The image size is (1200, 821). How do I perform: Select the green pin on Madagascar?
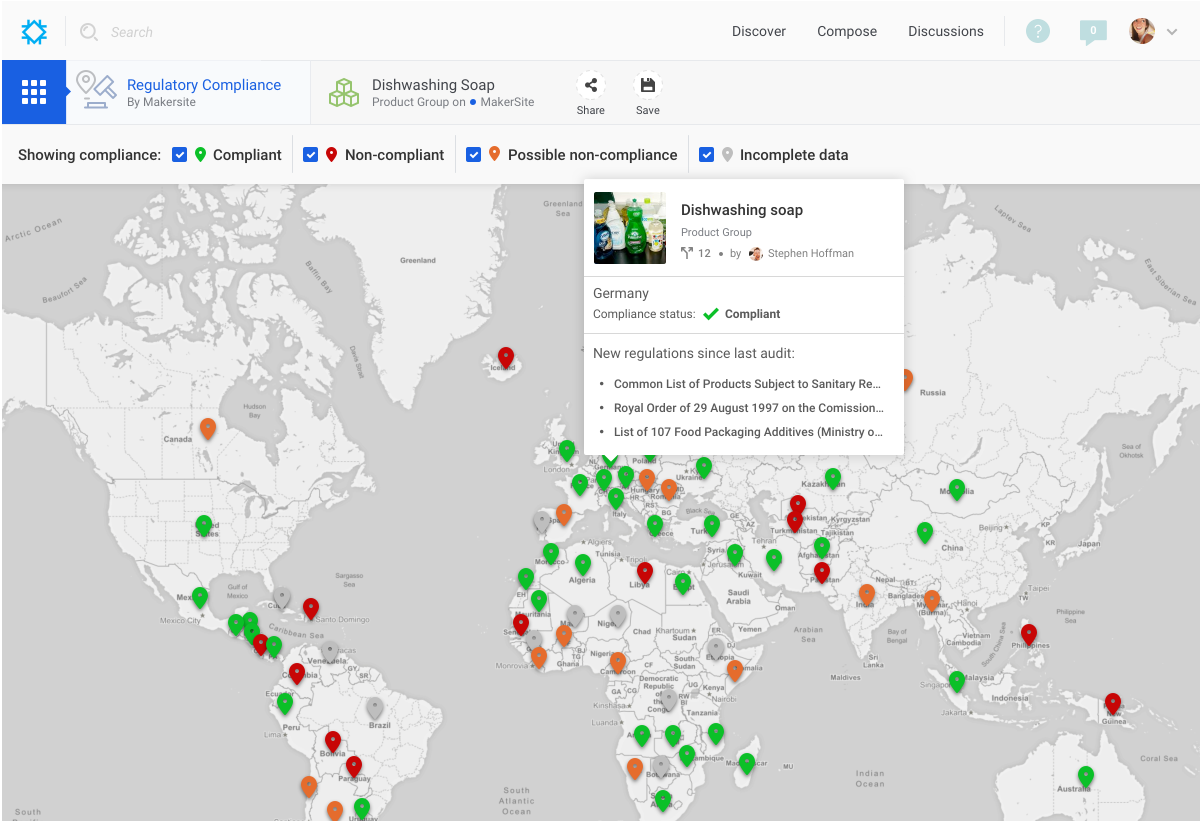point(747,764)
